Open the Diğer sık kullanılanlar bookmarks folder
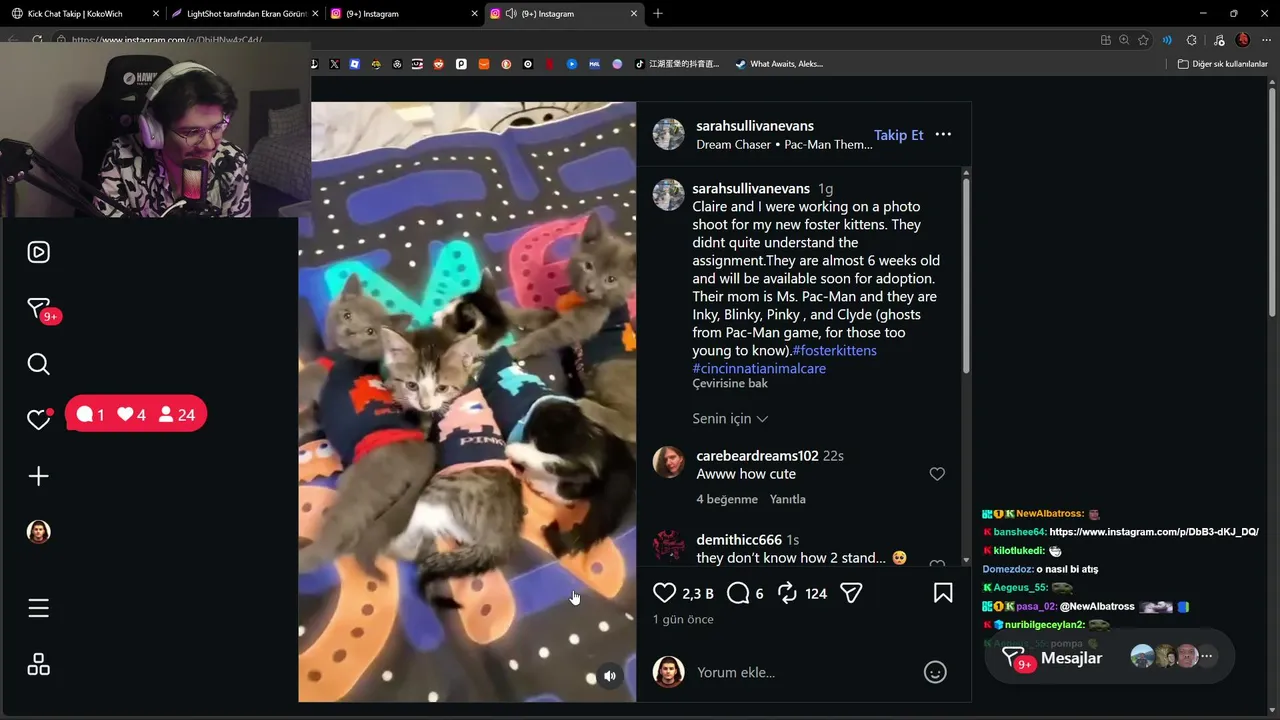The height and width of the screenshot is (720, 1280). (x=1223, y=64)
